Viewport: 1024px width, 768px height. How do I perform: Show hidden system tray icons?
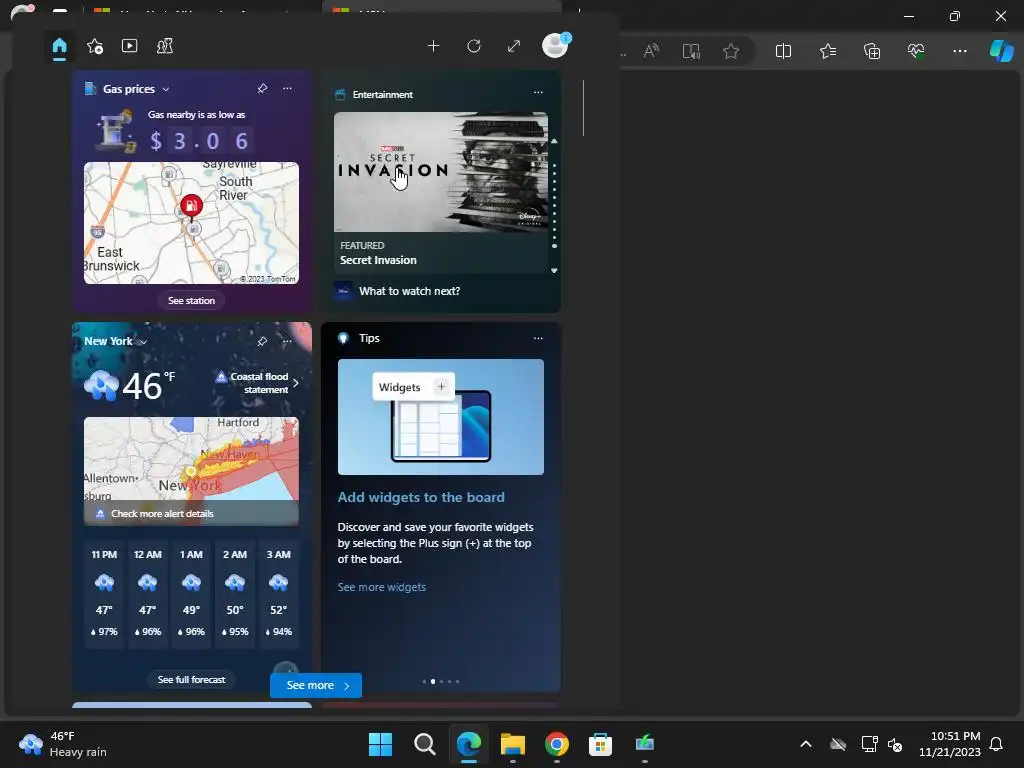pos(806,744)
